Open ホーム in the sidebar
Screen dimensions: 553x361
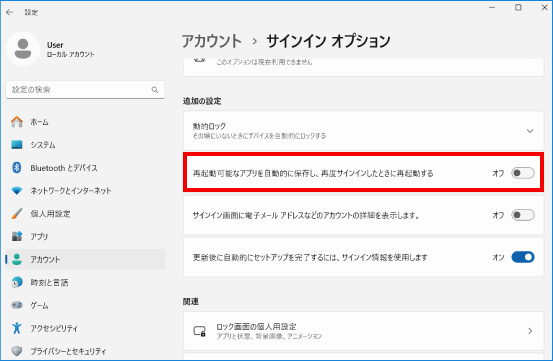85,122
